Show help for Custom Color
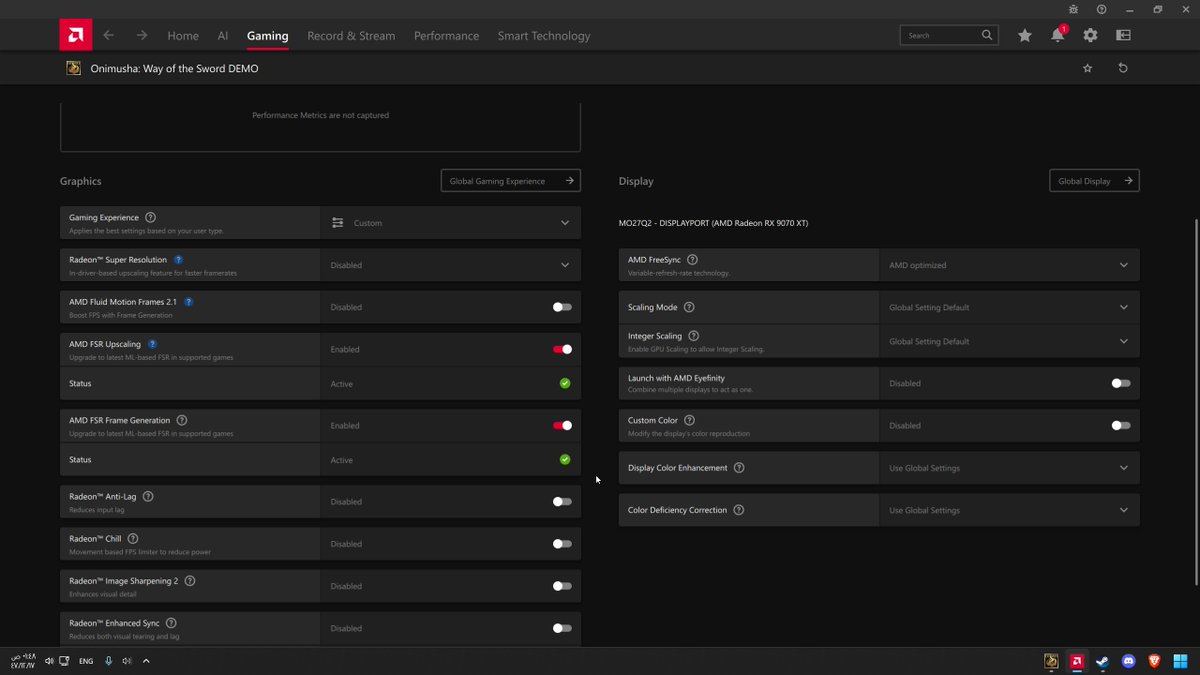The width and height of the screenshot is (1200, 675). click(x=689, y=420)
